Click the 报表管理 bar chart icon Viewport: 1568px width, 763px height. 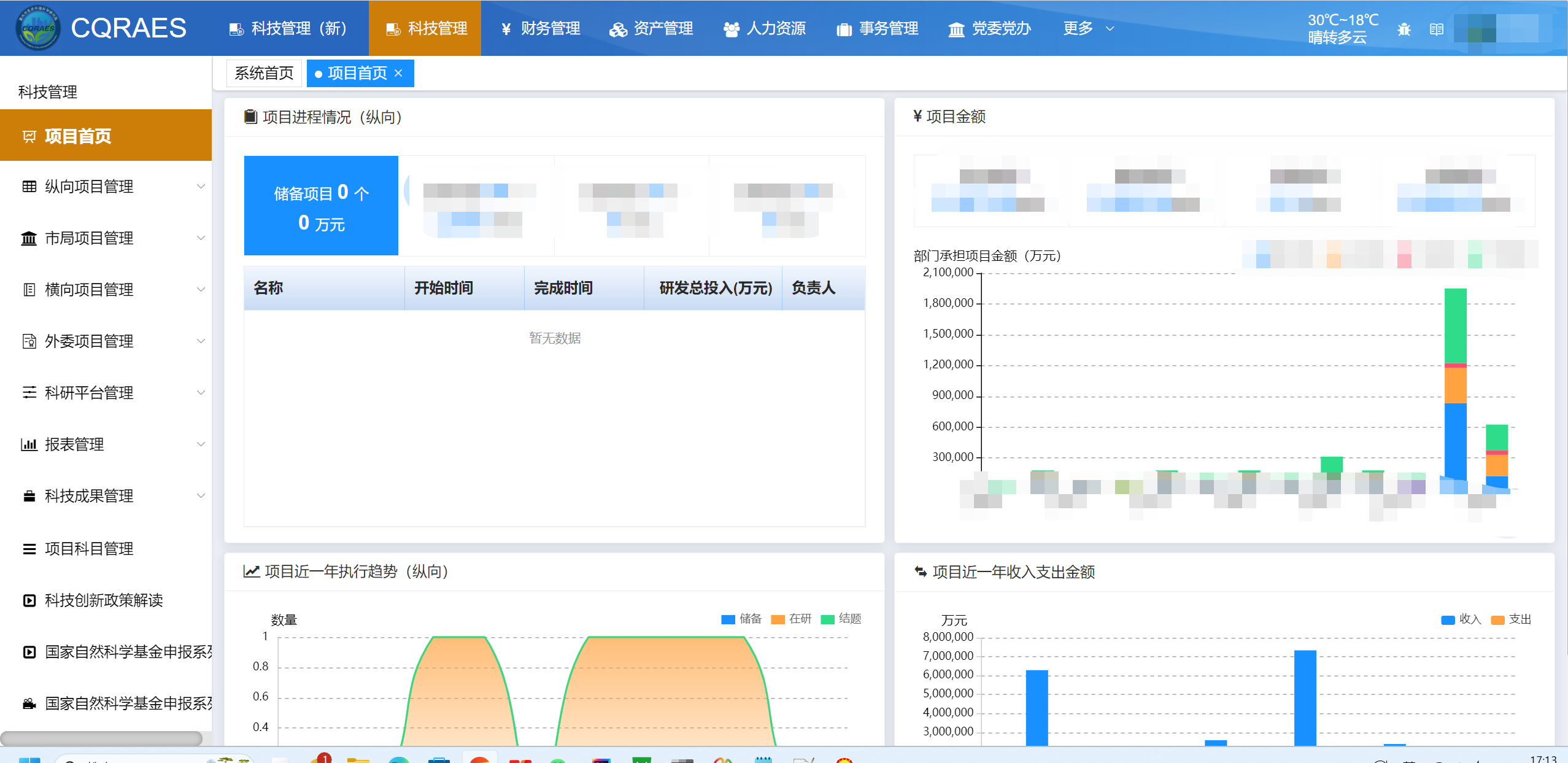pyautogui.click(x=29, y=444)
